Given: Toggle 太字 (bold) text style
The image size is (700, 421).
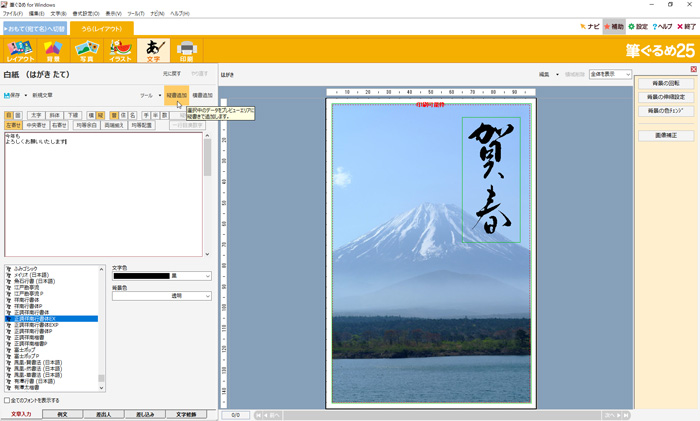Looking at the screenshot, I should 36,115.
